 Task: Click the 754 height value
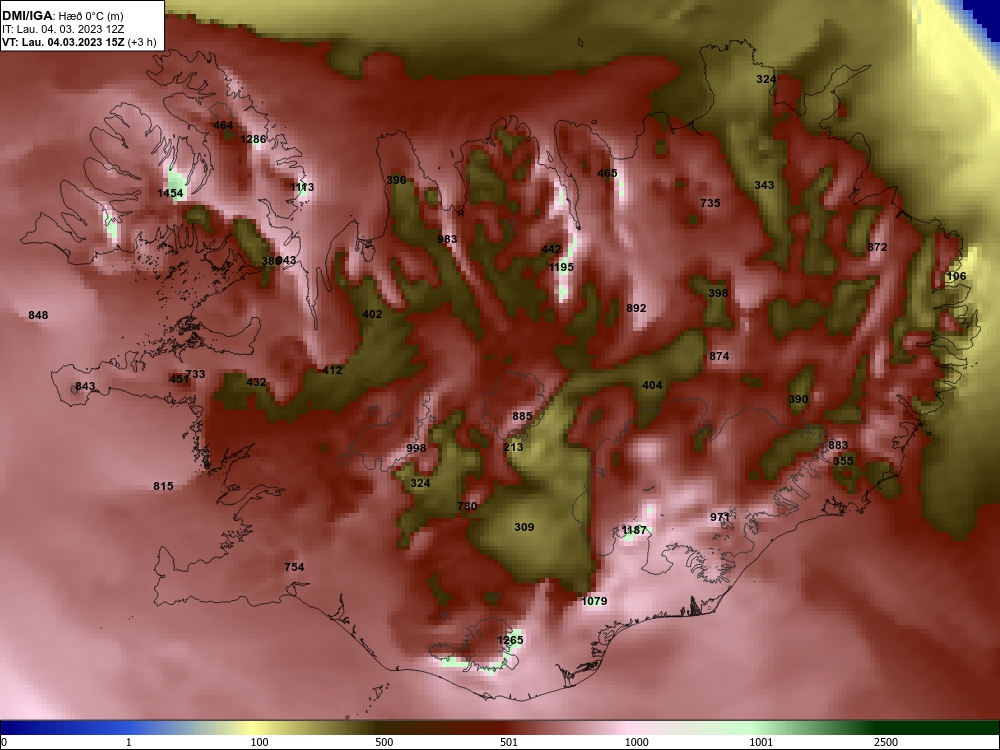coord(294,567)
